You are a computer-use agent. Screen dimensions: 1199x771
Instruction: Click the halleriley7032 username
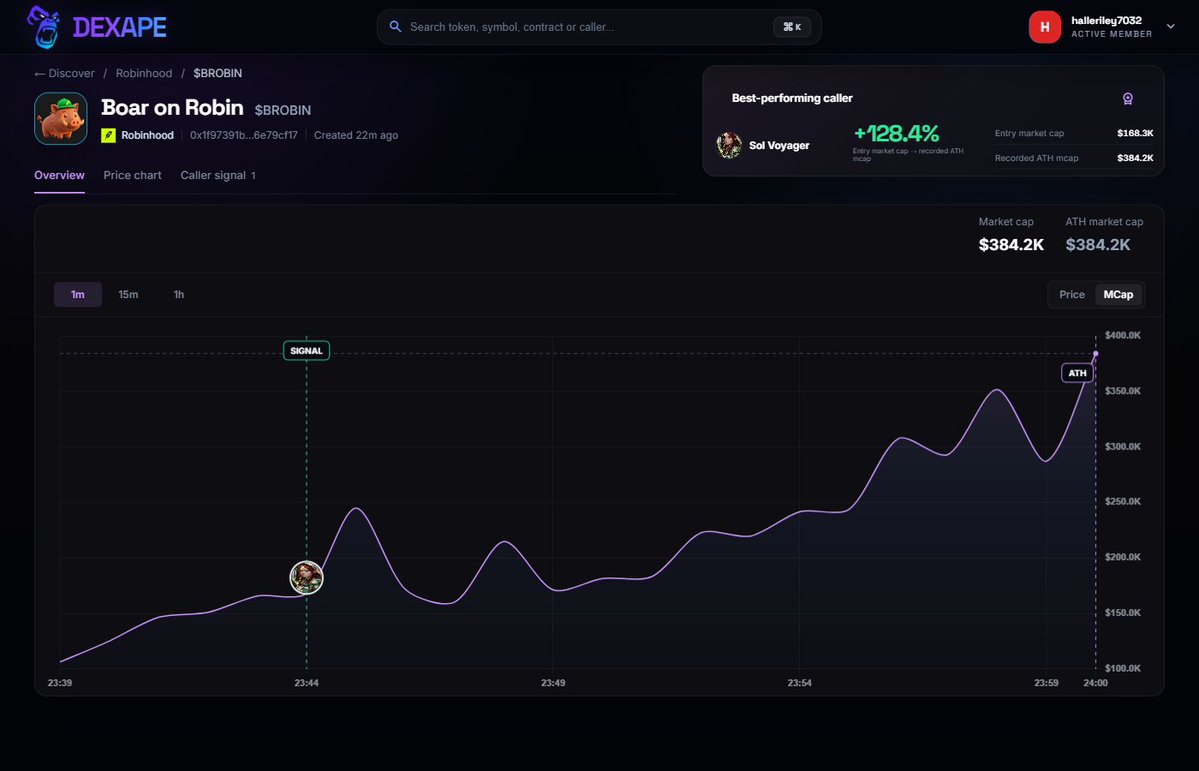1106,21
